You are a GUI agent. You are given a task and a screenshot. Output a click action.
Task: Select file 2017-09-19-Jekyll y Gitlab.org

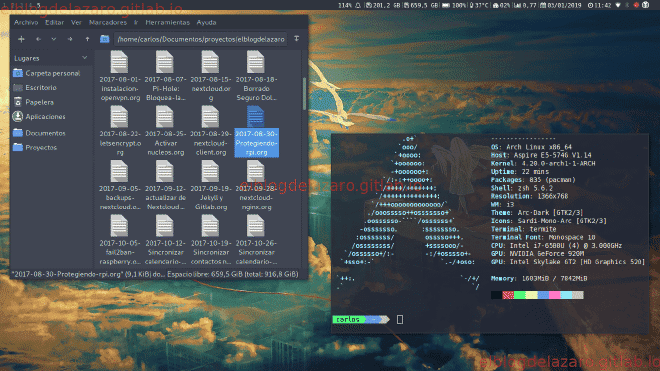(211, 185)
